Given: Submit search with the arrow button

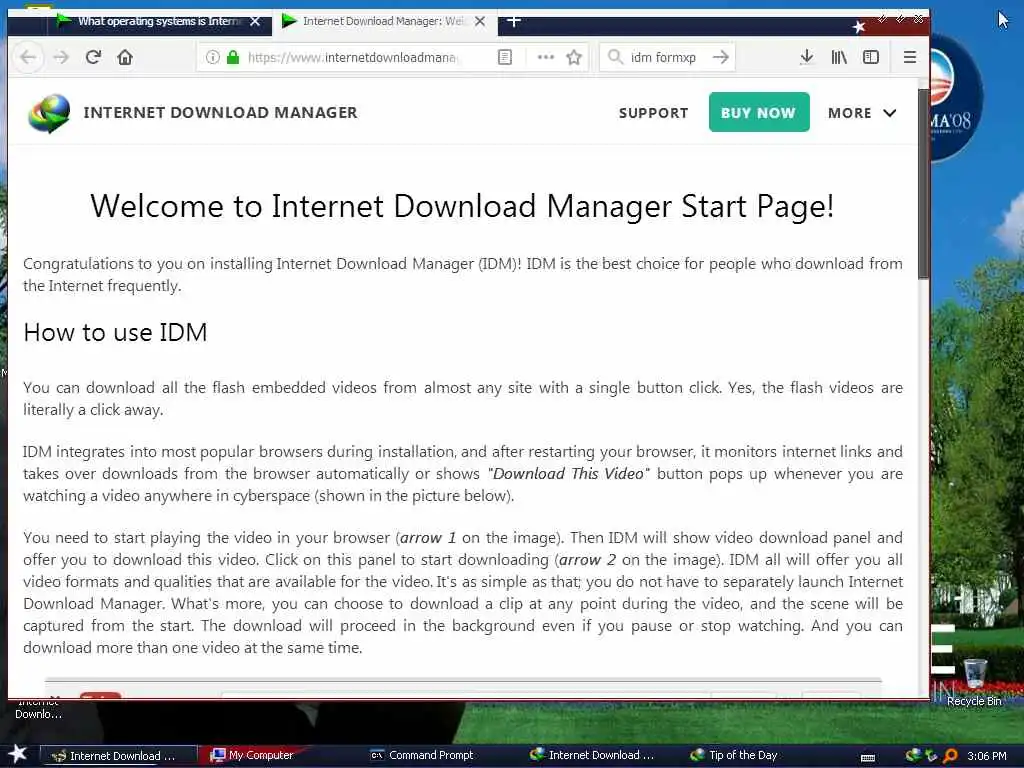Looking at the screenshot, I should click(x=720, y=57).
